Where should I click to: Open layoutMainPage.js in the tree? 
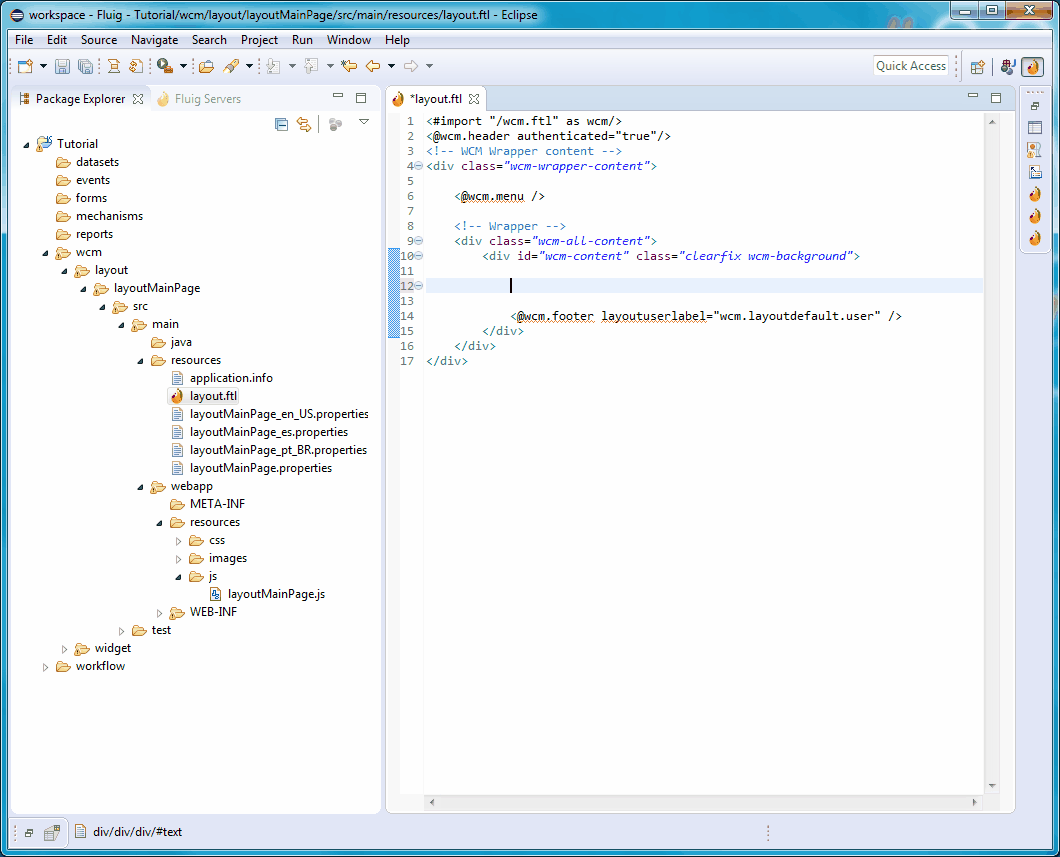[x=276, y=594]
